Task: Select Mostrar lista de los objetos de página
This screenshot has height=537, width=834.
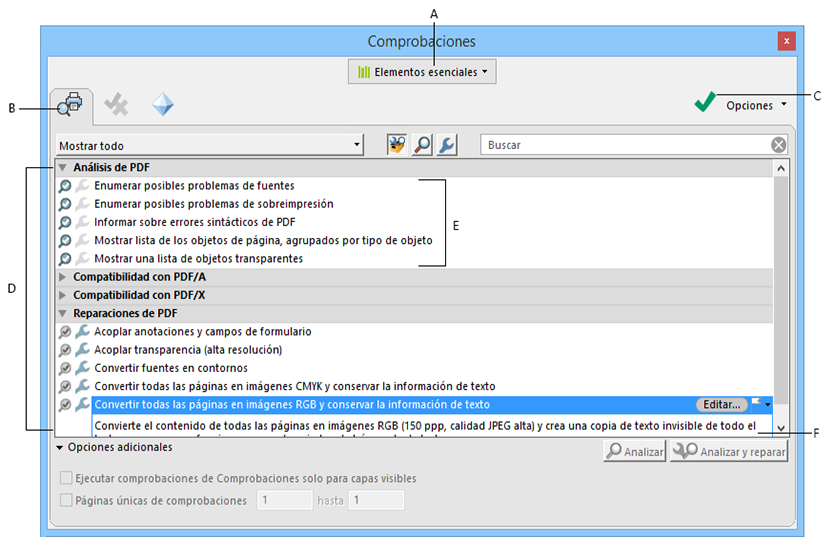Action: (263, 240)
